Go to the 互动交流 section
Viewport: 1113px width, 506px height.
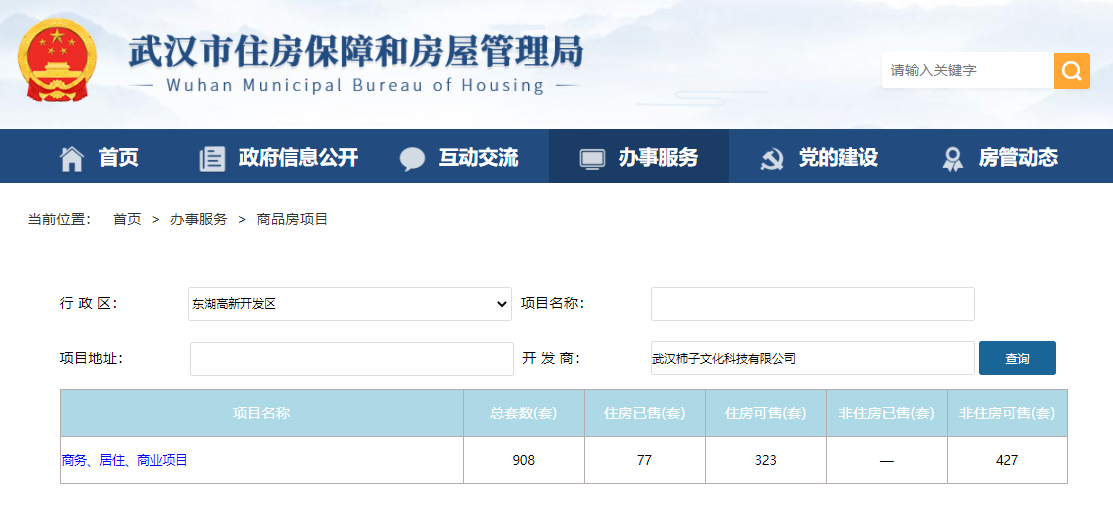(478, 158)
